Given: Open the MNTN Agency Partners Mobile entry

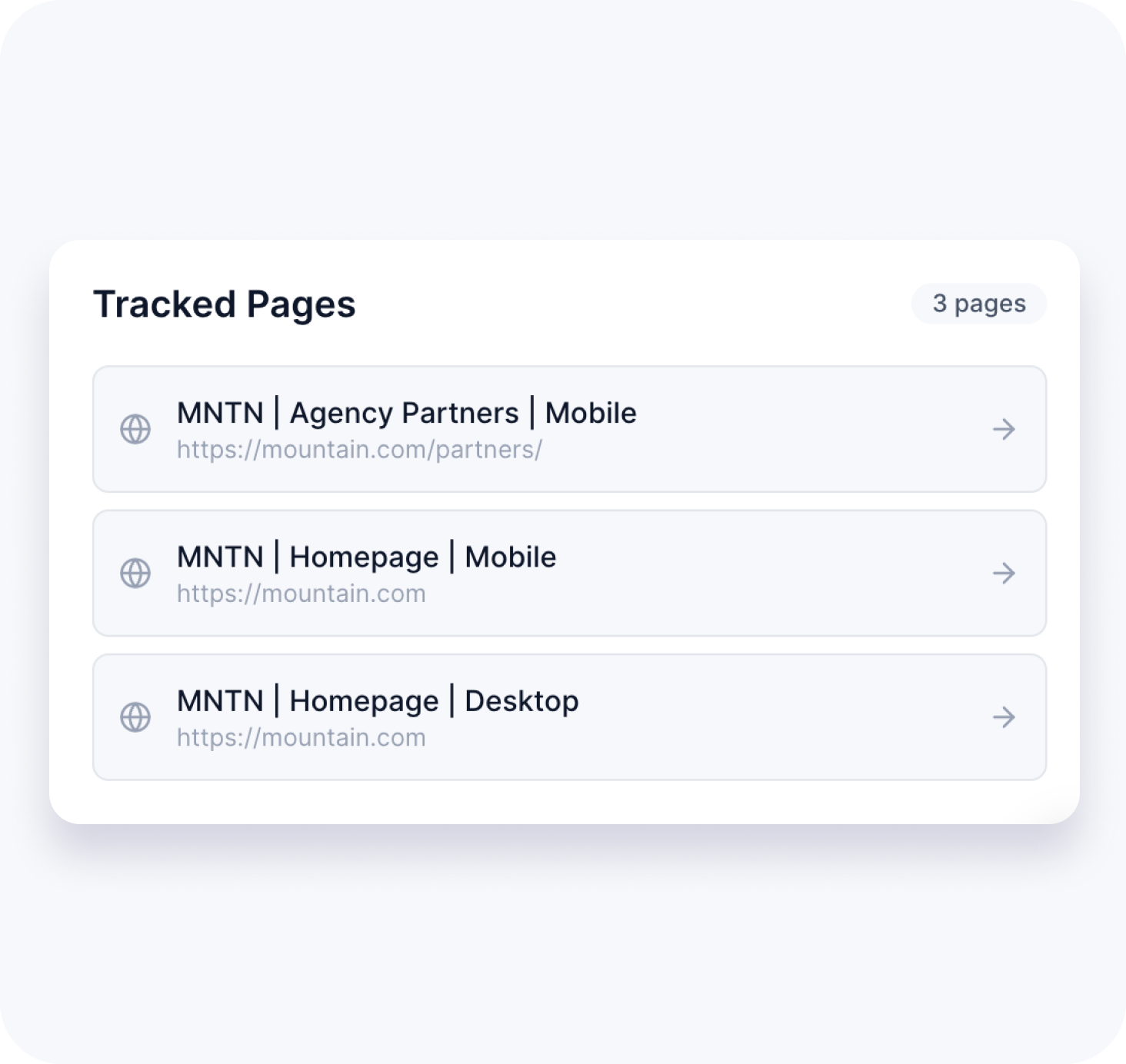Looking at the screenshot, I should point(1004,429).
